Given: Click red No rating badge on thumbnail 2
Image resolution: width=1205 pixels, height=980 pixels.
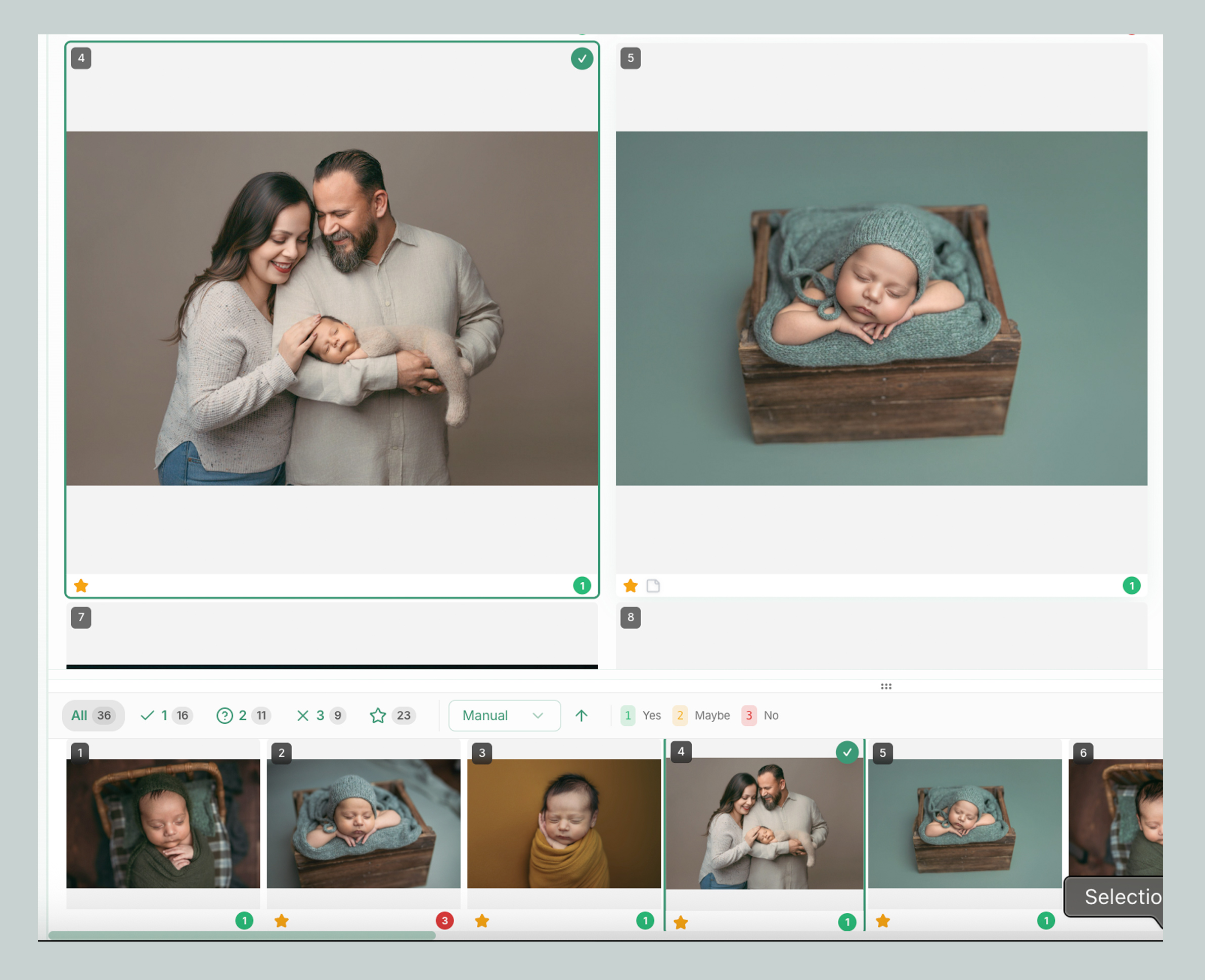Looking at the screenshot, I should (x=444, y=921).
